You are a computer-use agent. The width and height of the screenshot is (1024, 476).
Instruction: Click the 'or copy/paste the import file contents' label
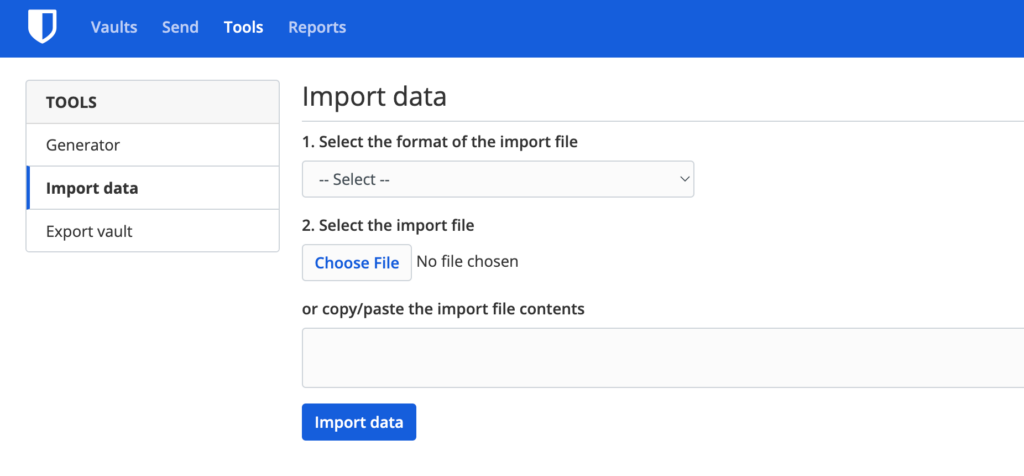point(443,309)
